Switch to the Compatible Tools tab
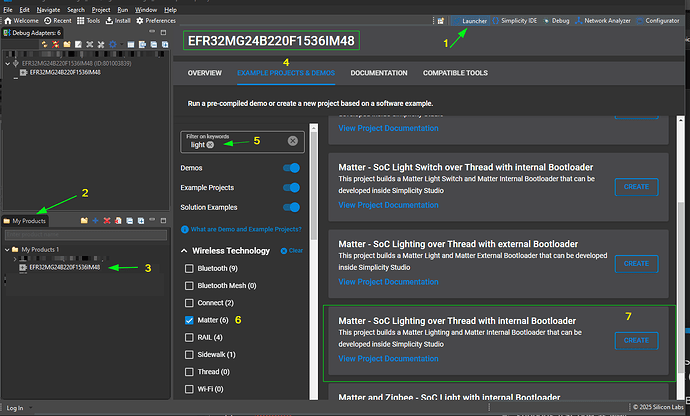690x416 pixels. coord(455,73)
